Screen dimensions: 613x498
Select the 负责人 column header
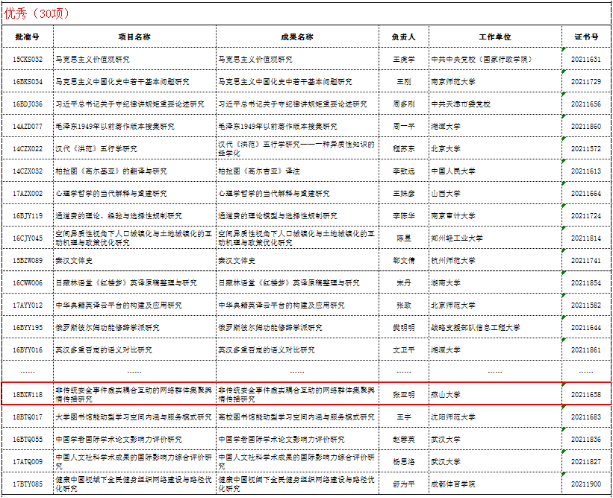point(403,34)
